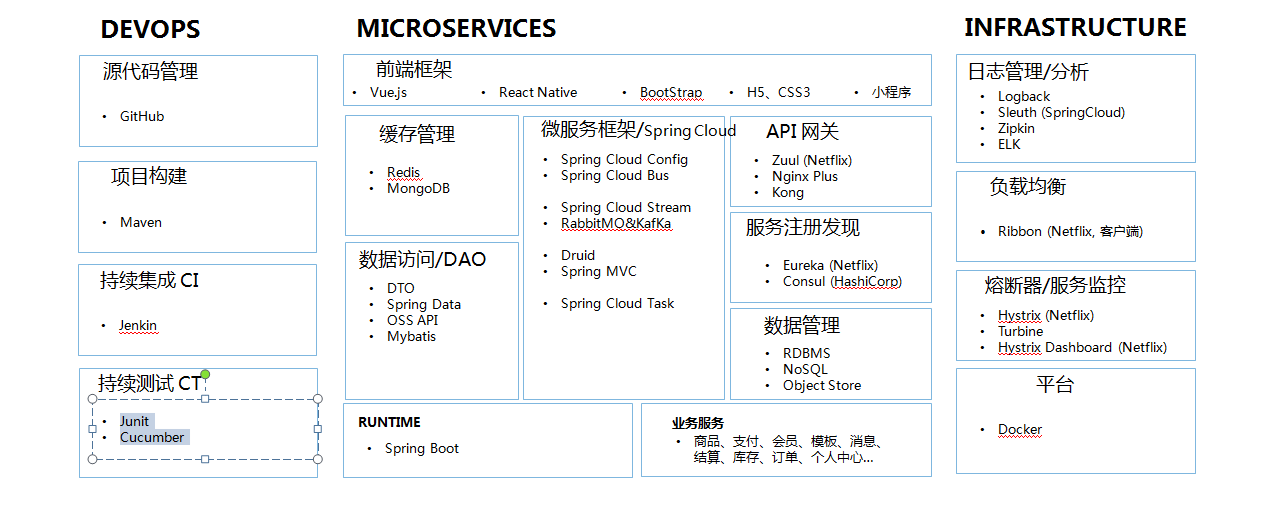Click the MongoDB bullet item

[418, 188]
